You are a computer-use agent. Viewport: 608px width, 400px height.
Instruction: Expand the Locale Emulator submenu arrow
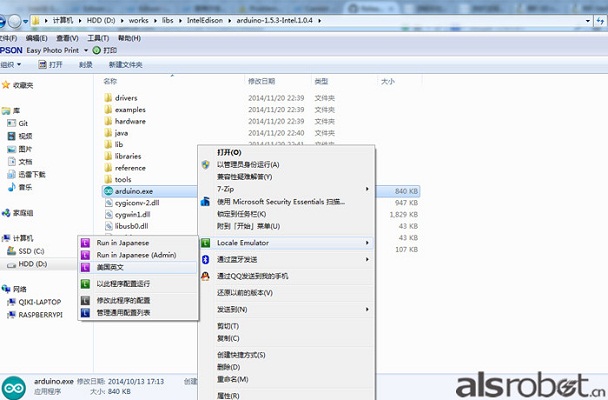pos(367,242)
